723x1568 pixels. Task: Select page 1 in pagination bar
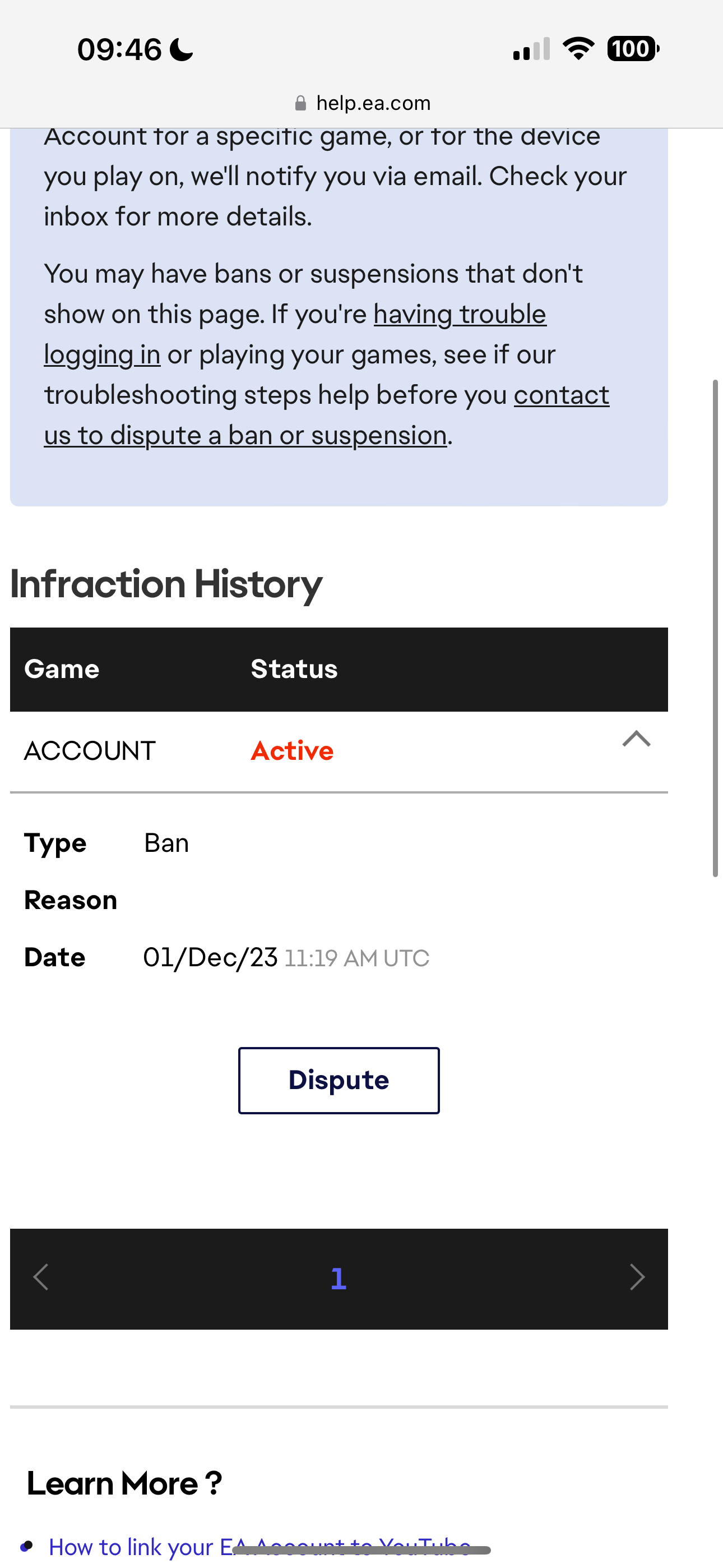339,1278
